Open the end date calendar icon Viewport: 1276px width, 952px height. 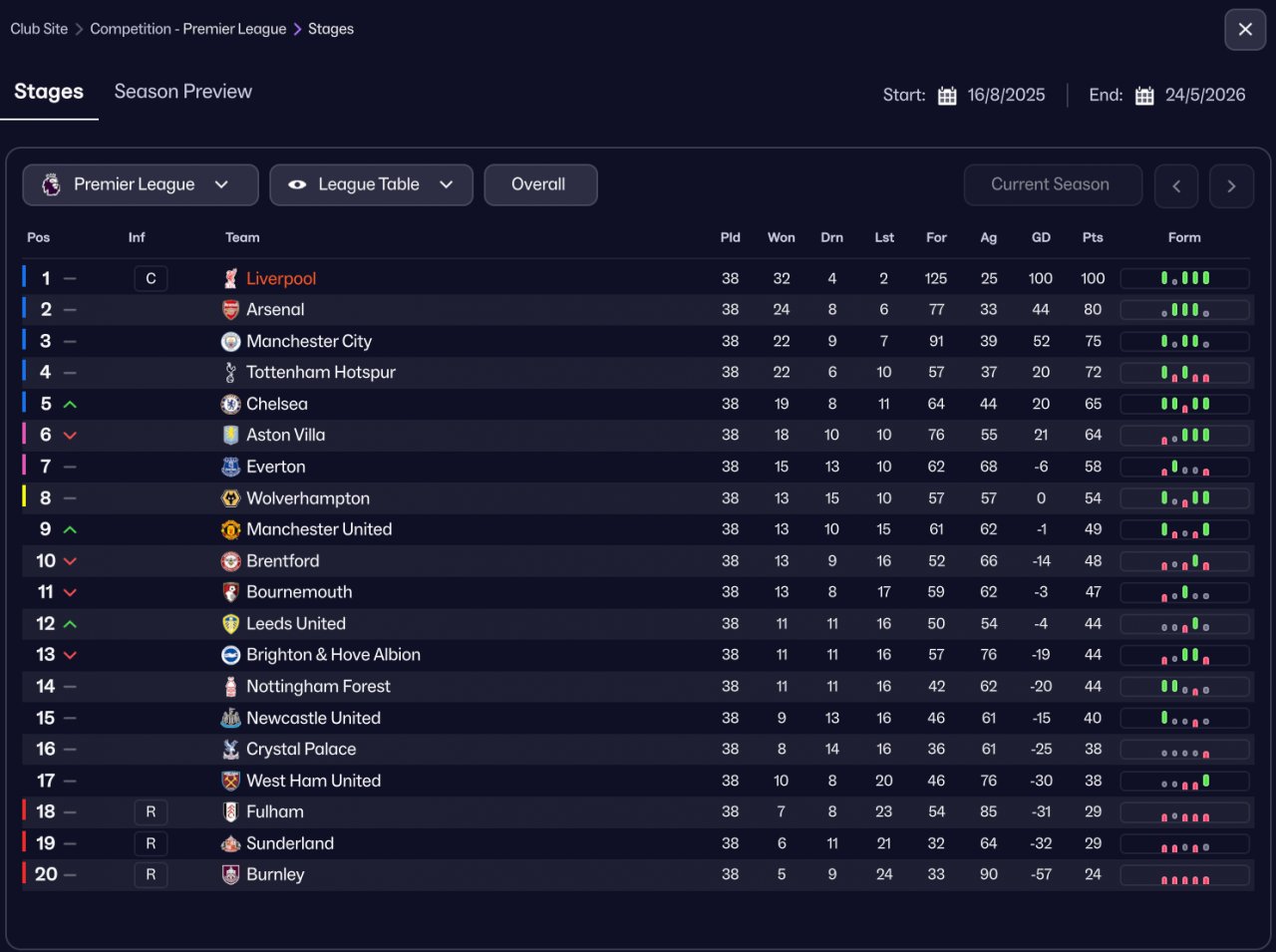(x=1144, y=96)
